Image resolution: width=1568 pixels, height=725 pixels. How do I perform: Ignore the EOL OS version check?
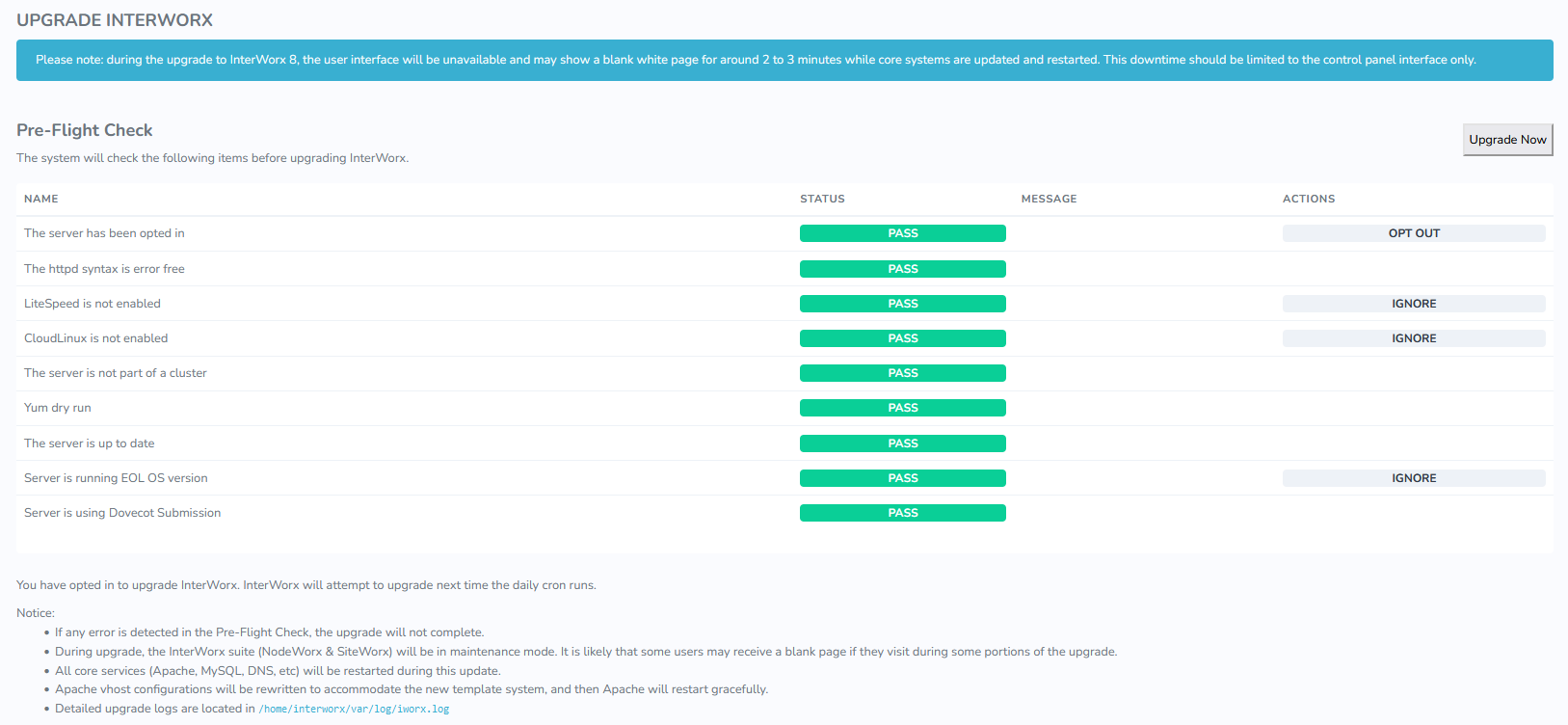point(1413,478)
